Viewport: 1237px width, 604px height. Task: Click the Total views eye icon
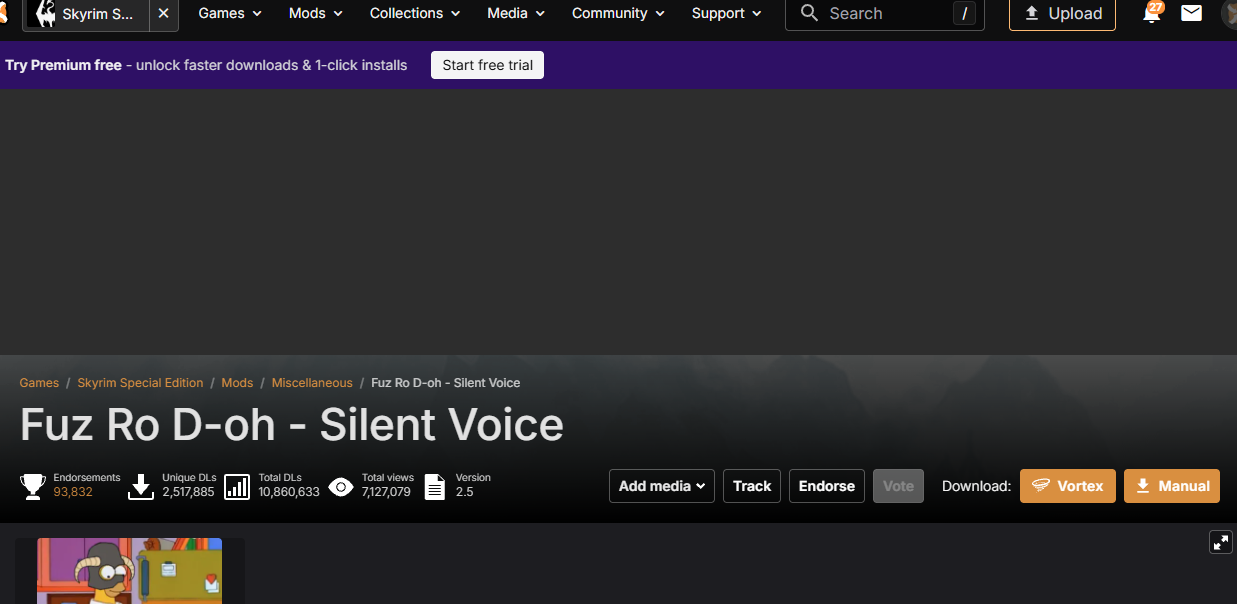coord(341,487)
